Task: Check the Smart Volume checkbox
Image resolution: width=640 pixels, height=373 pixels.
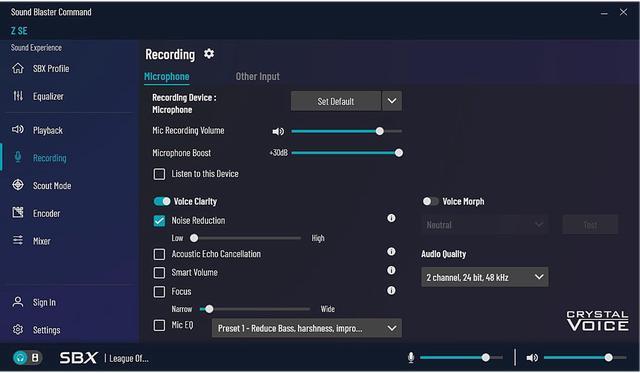Action: (159, 273)
